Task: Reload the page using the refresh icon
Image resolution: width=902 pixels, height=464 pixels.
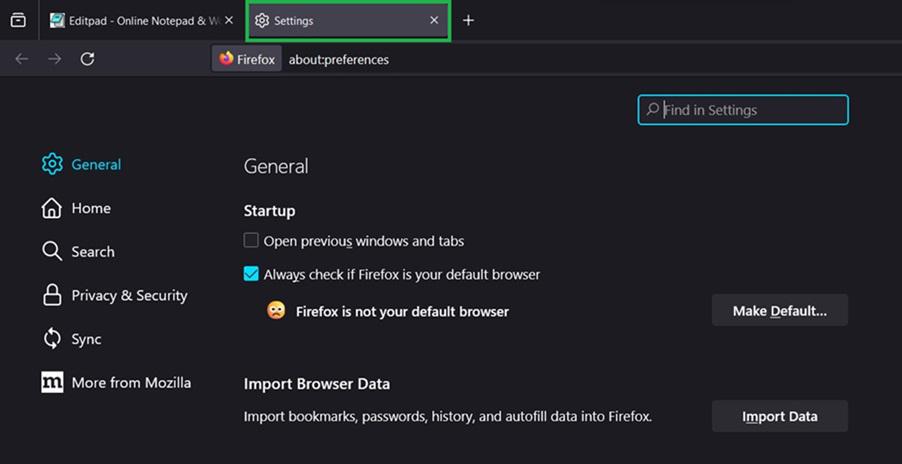Action: click(87, 59)
